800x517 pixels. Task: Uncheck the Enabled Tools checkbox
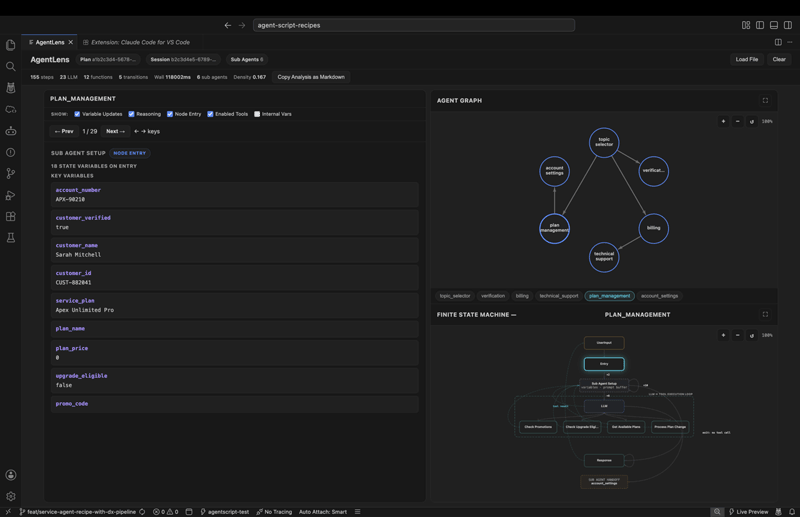(x=210, y=114)
